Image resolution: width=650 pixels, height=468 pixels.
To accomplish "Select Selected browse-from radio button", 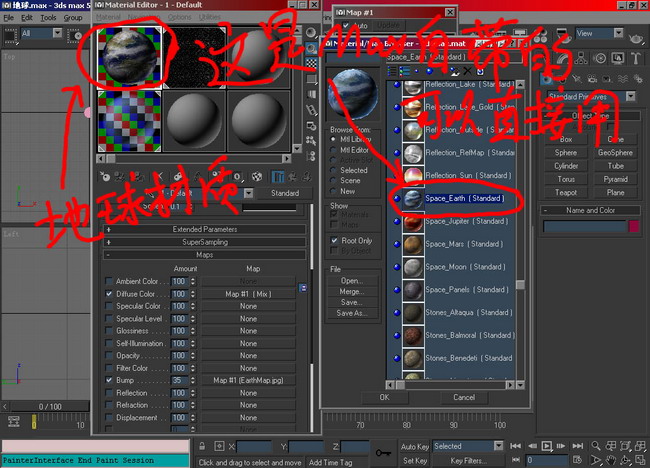I will click(333, 170).
